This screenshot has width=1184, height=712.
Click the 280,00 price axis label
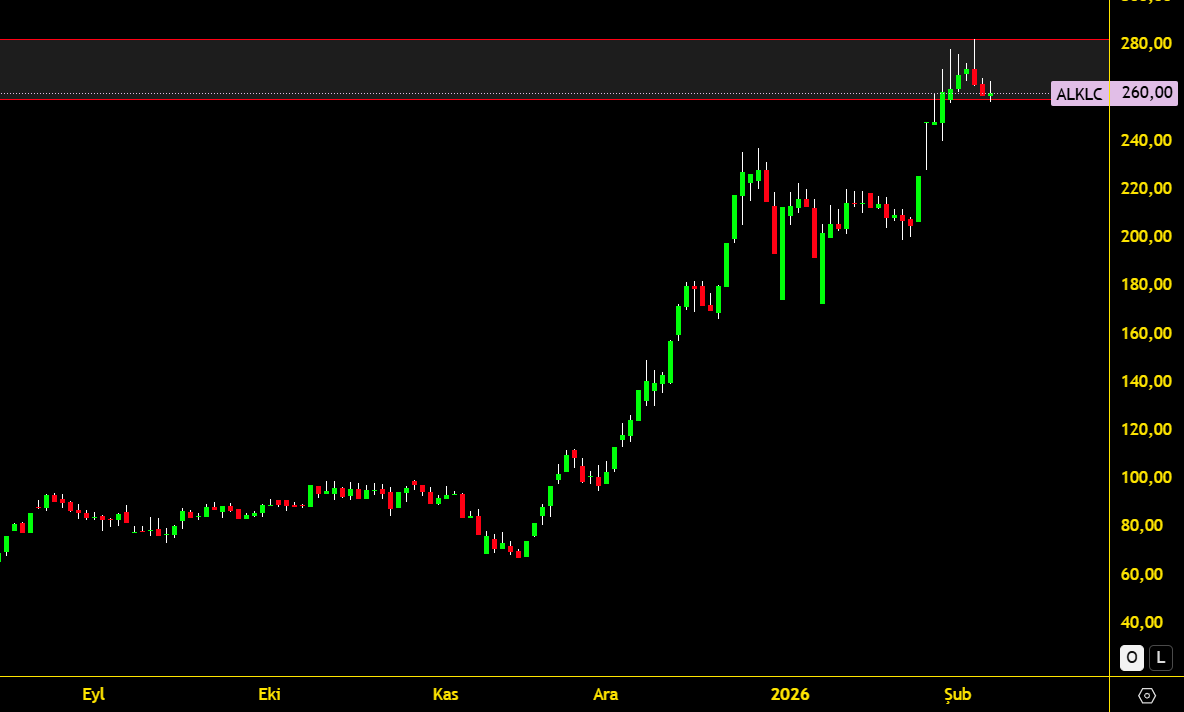(x=1146, y=43)
